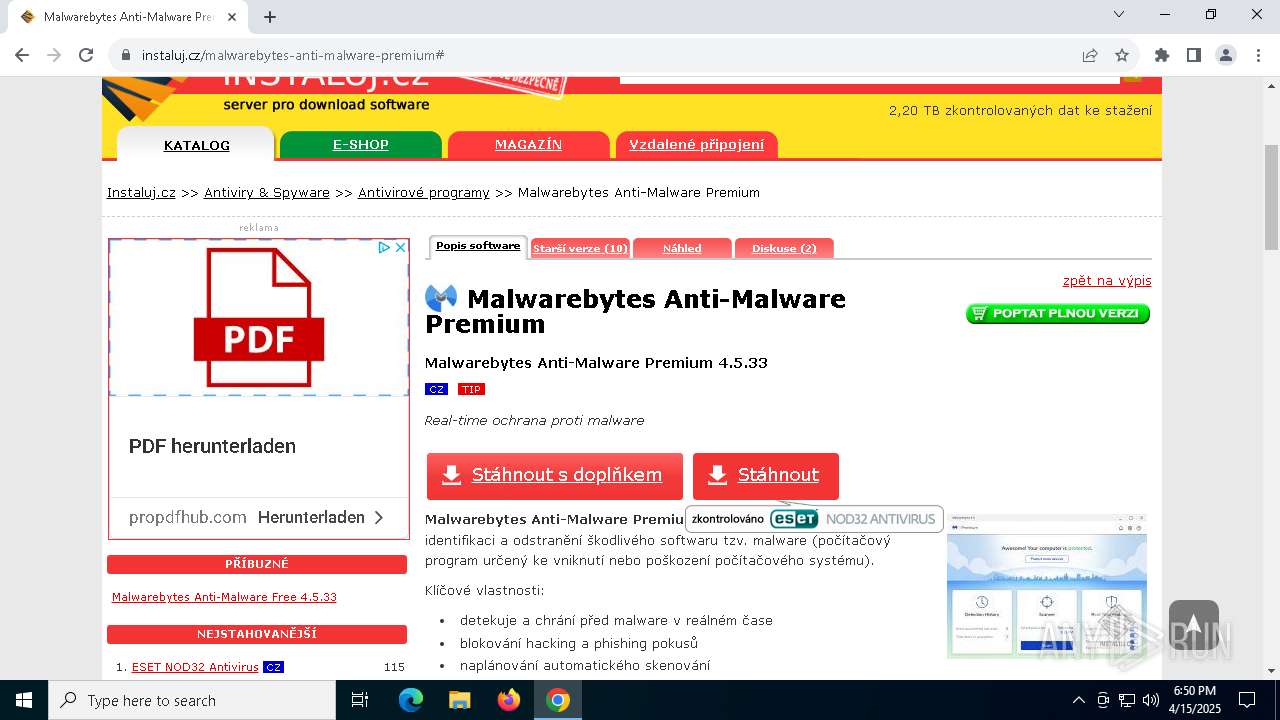The height and width of the screenshot is (720, 1280).
Task: Open Vzdálené připojení tab
Action: [696, 145]
